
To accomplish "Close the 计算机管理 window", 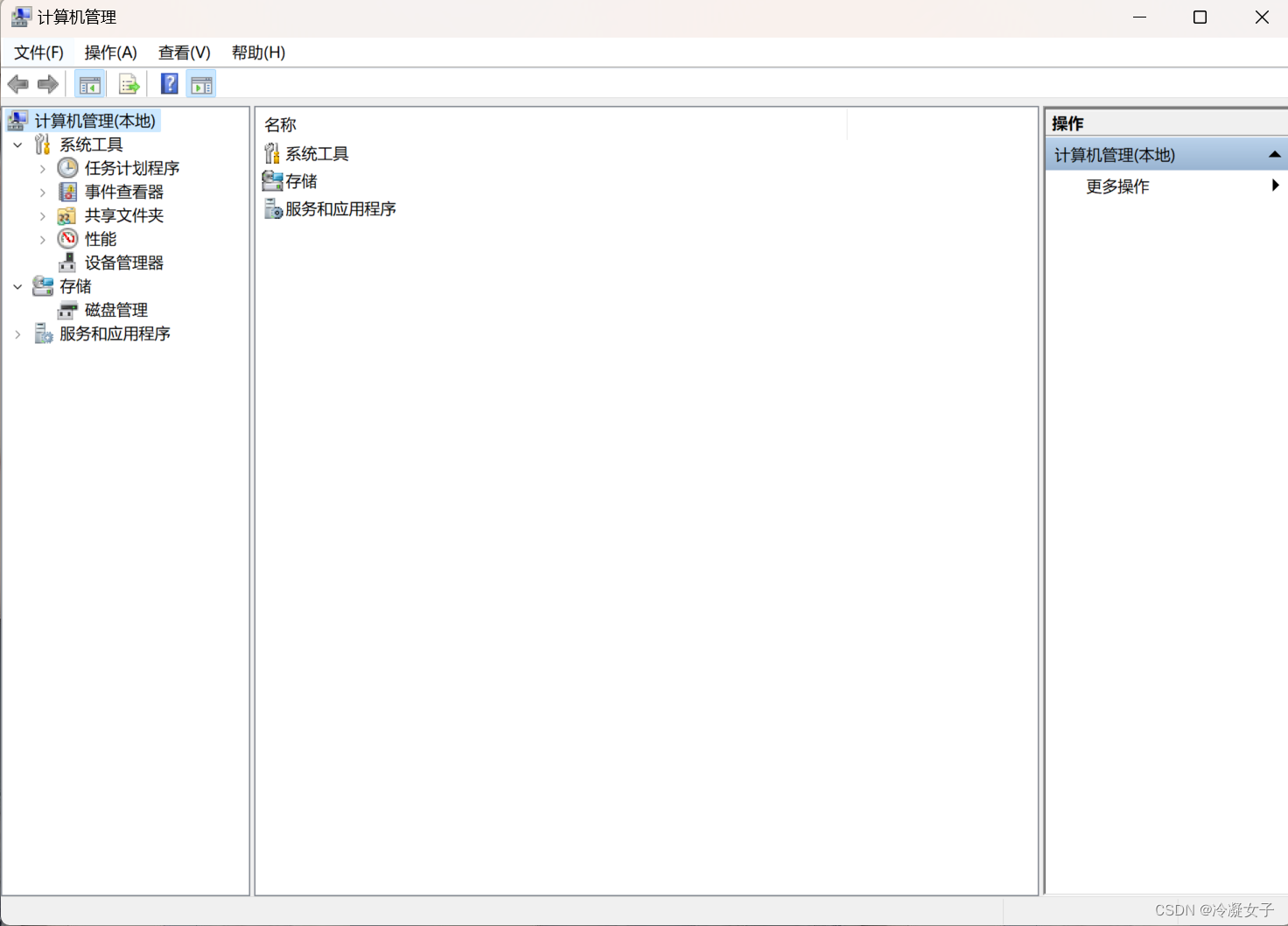I will [x=1262, y=18].
